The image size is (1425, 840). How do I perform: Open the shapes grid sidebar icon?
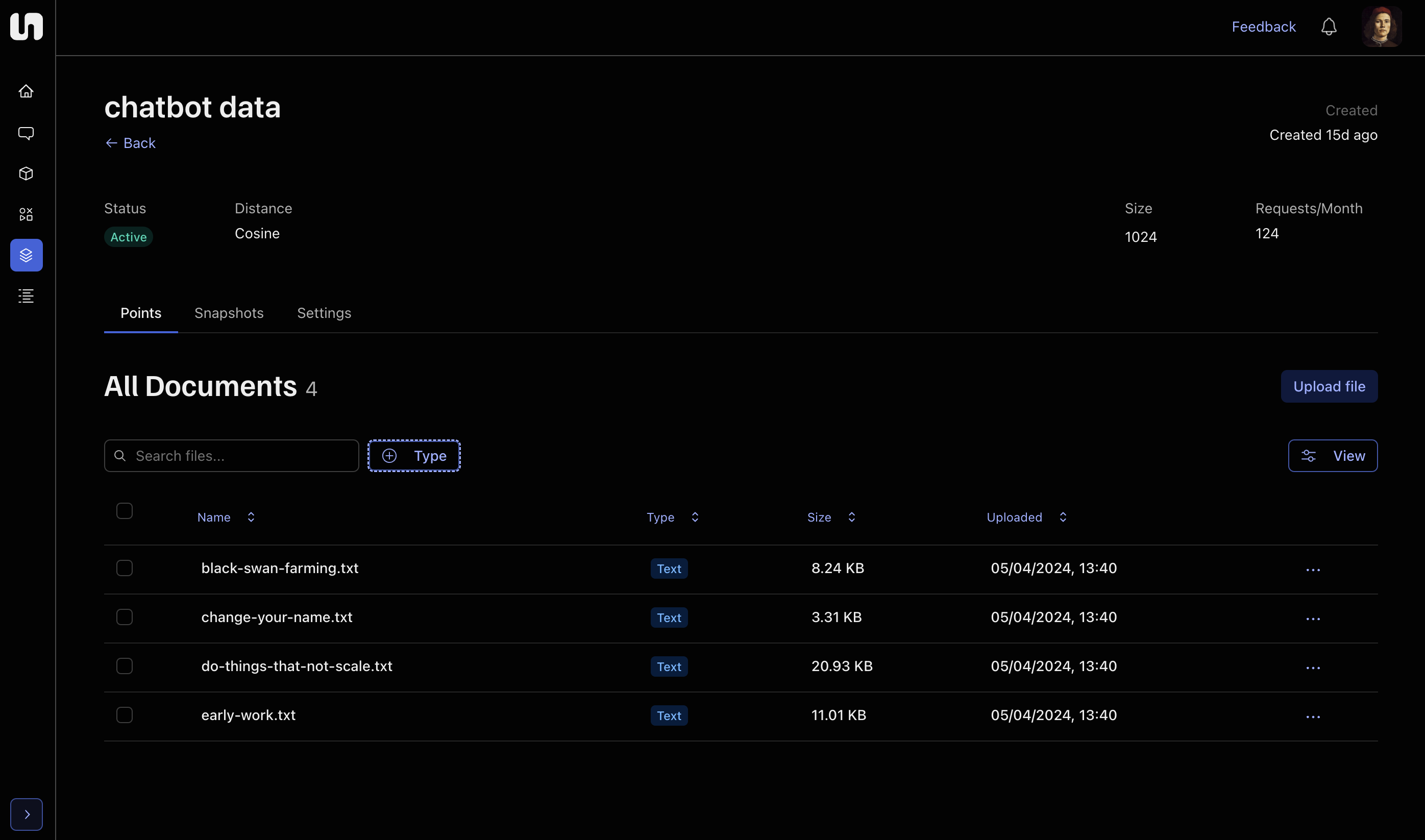[26, 214]
